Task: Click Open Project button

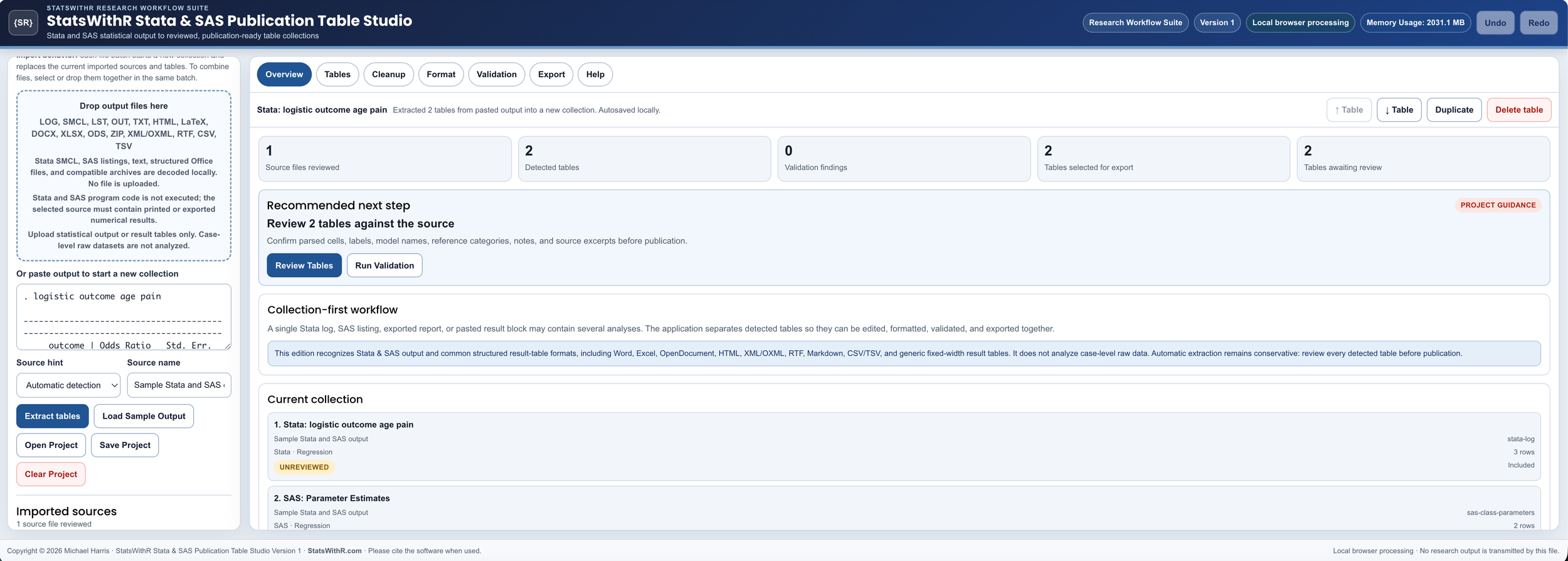Action: [51, 445]
